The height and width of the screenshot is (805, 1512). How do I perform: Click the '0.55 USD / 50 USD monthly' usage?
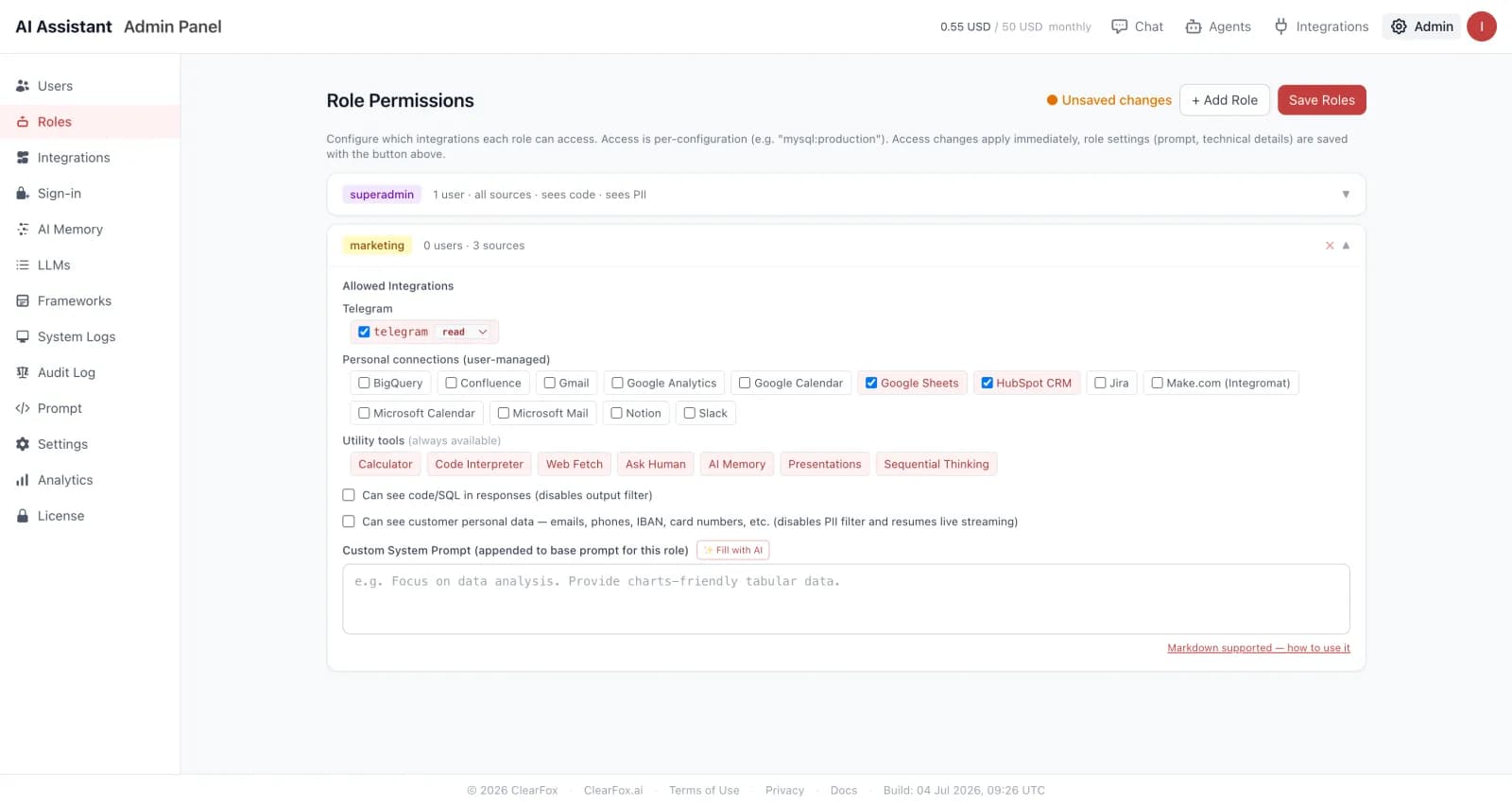(1015, 26)
